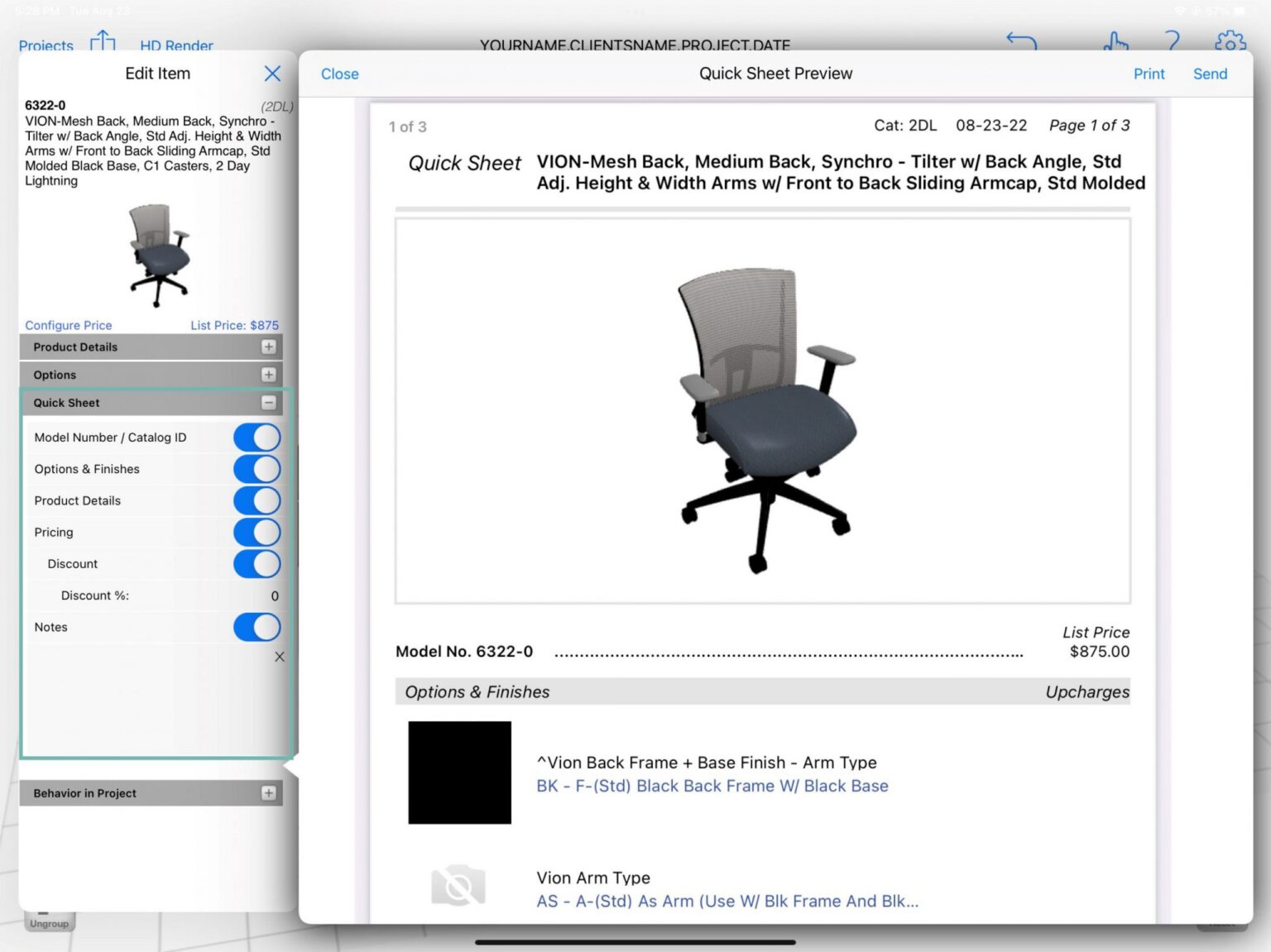Expand the Options section
Screen dimensions: 1271x952
151,375
